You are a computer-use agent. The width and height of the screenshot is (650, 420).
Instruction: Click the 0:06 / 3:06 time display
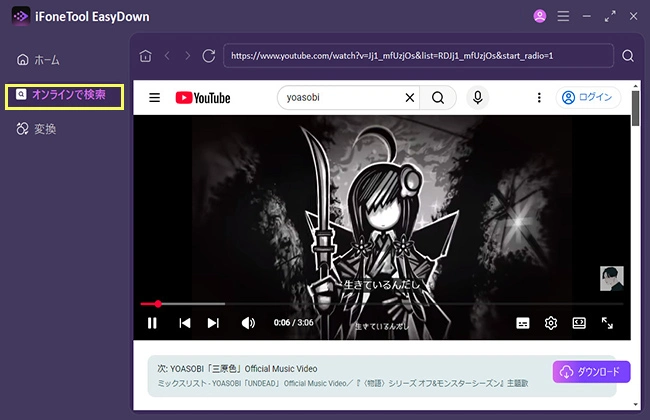tap(293, 323)
